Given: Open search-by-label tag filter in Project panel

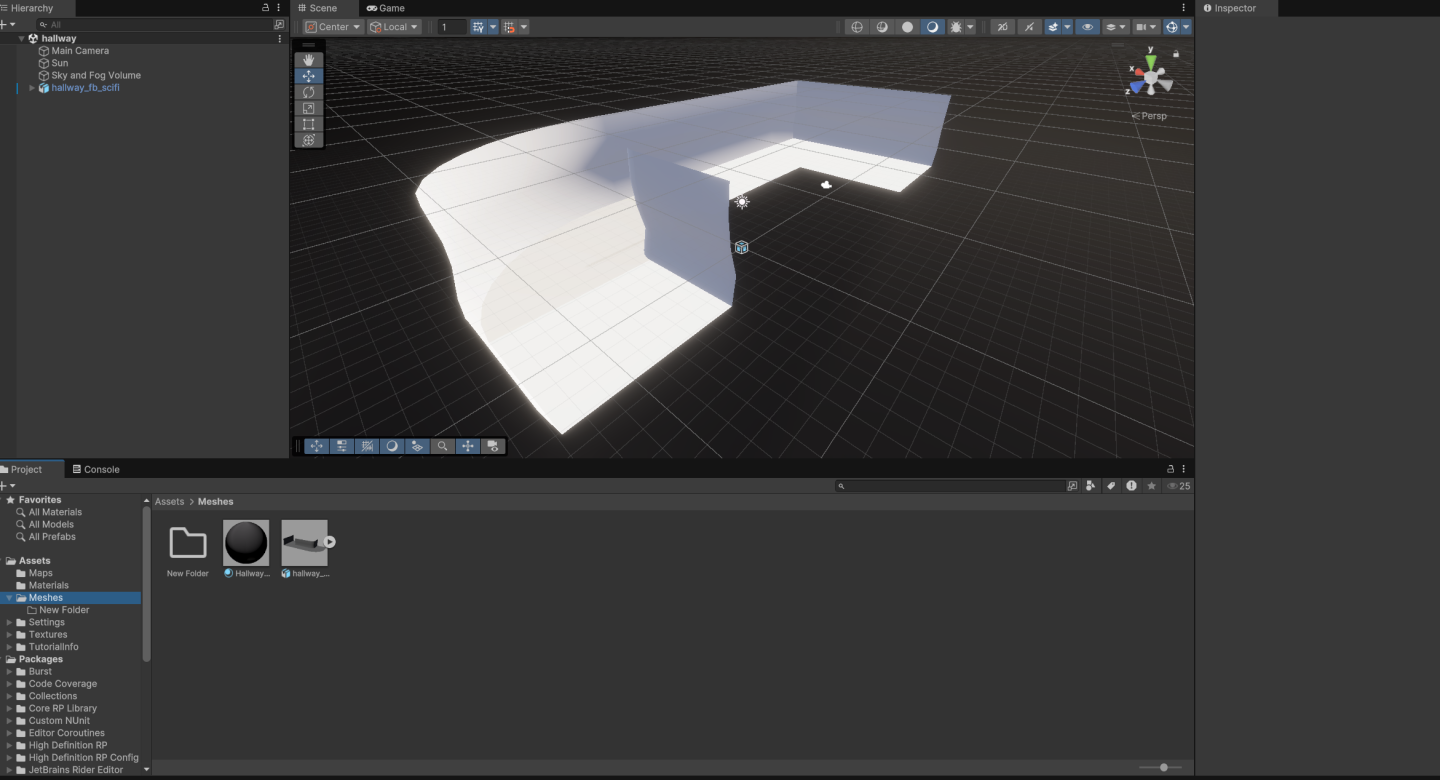Looking at the screenshot, I should (1111, 486).
